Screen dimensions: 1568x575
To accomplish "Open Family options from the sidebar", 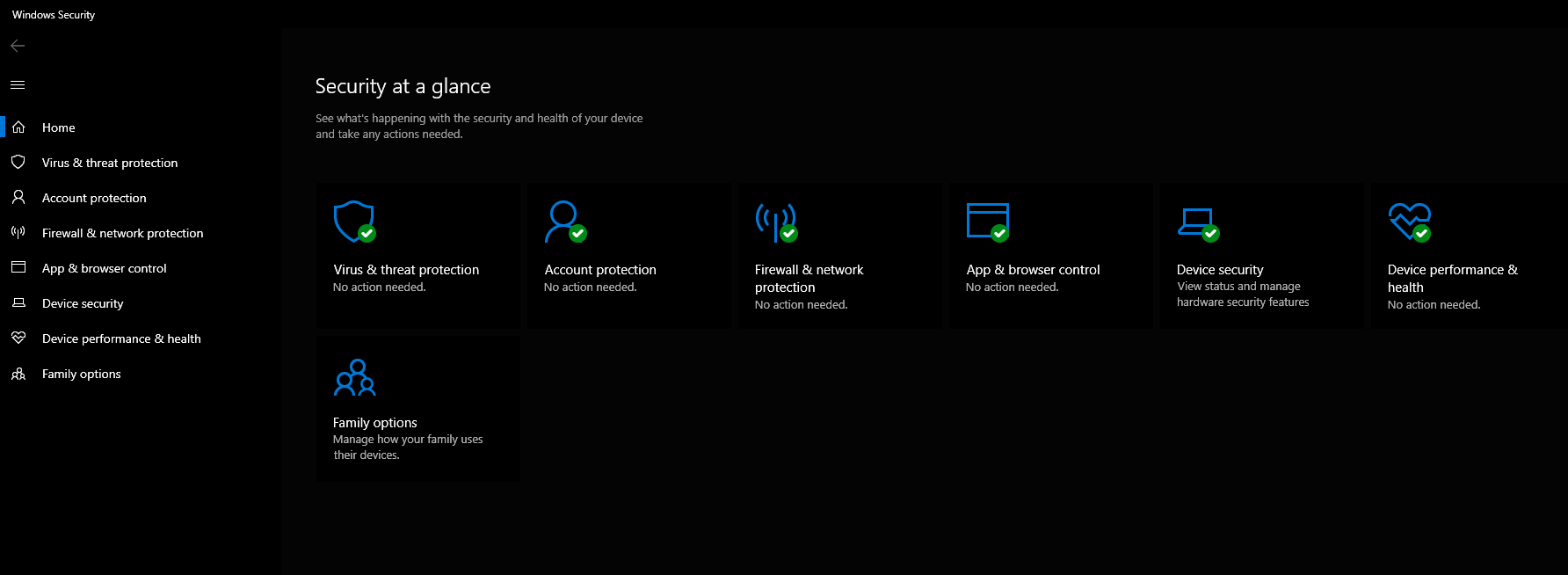I will tap(81, 374).
